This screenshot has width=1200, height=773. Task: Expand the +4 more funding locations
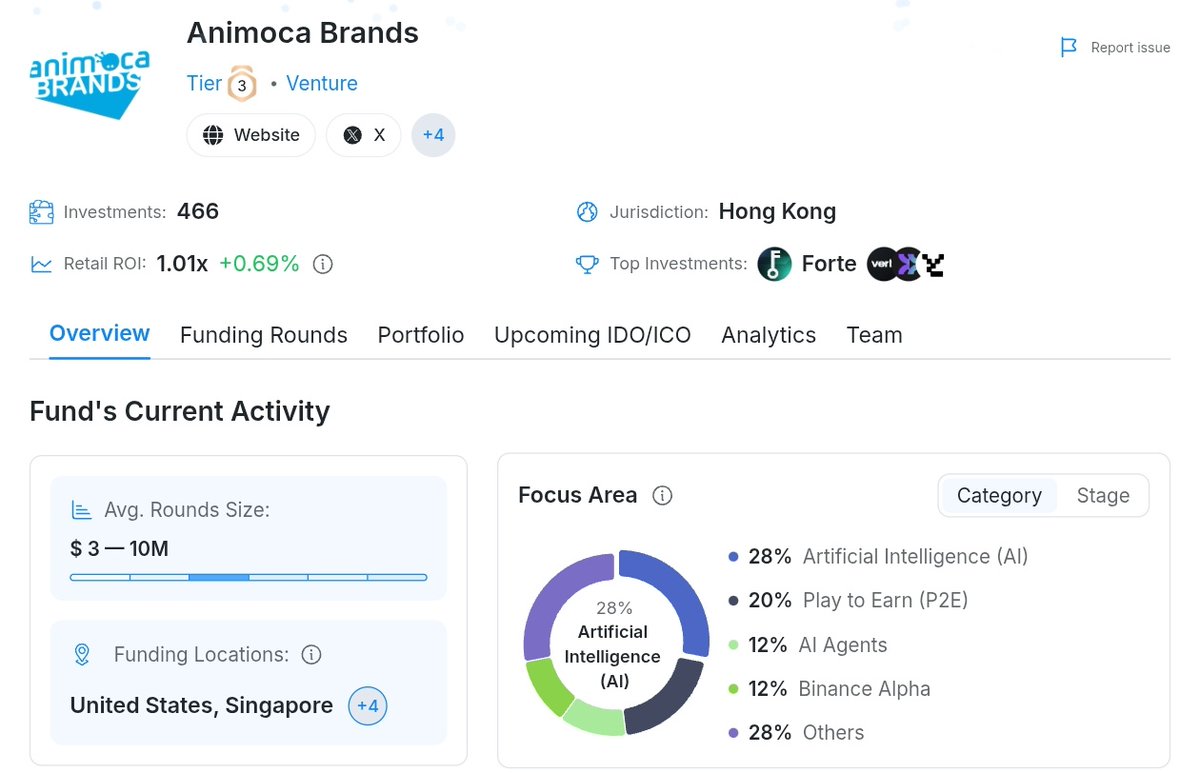367,706
